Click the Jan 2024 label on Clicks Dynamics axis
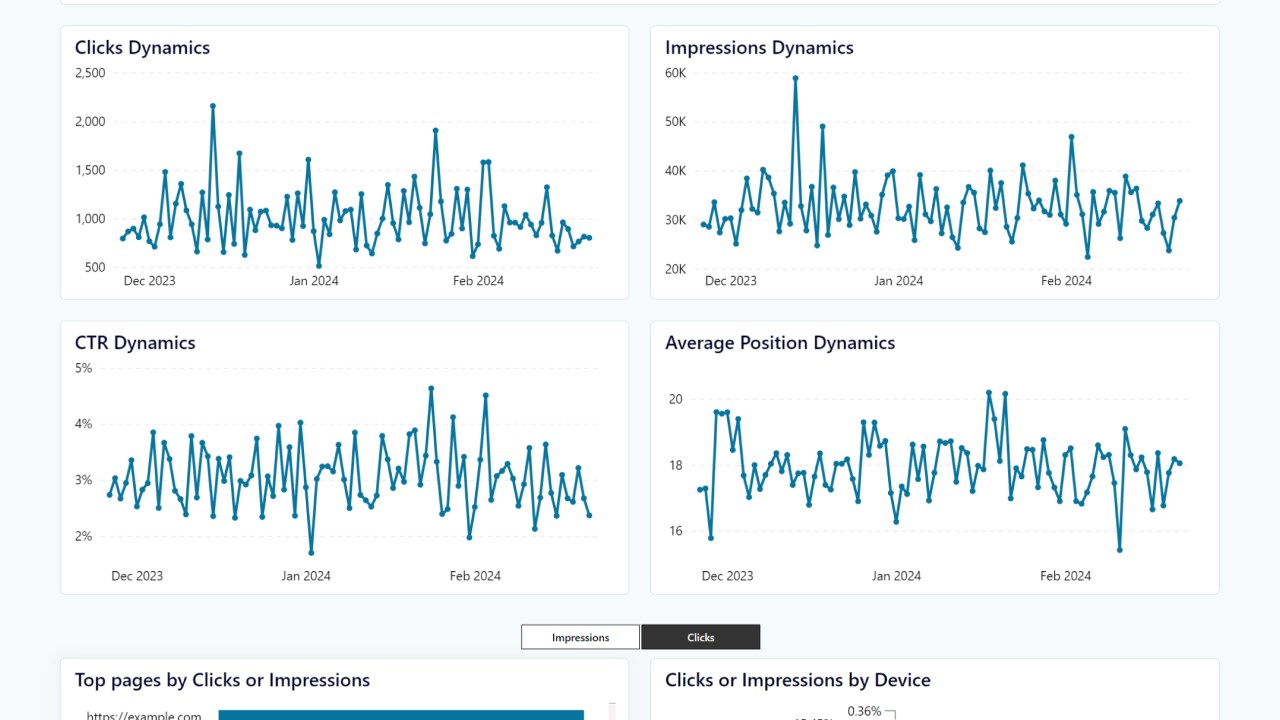Viewport: 1280px width, 720px height. pos(314,281)
